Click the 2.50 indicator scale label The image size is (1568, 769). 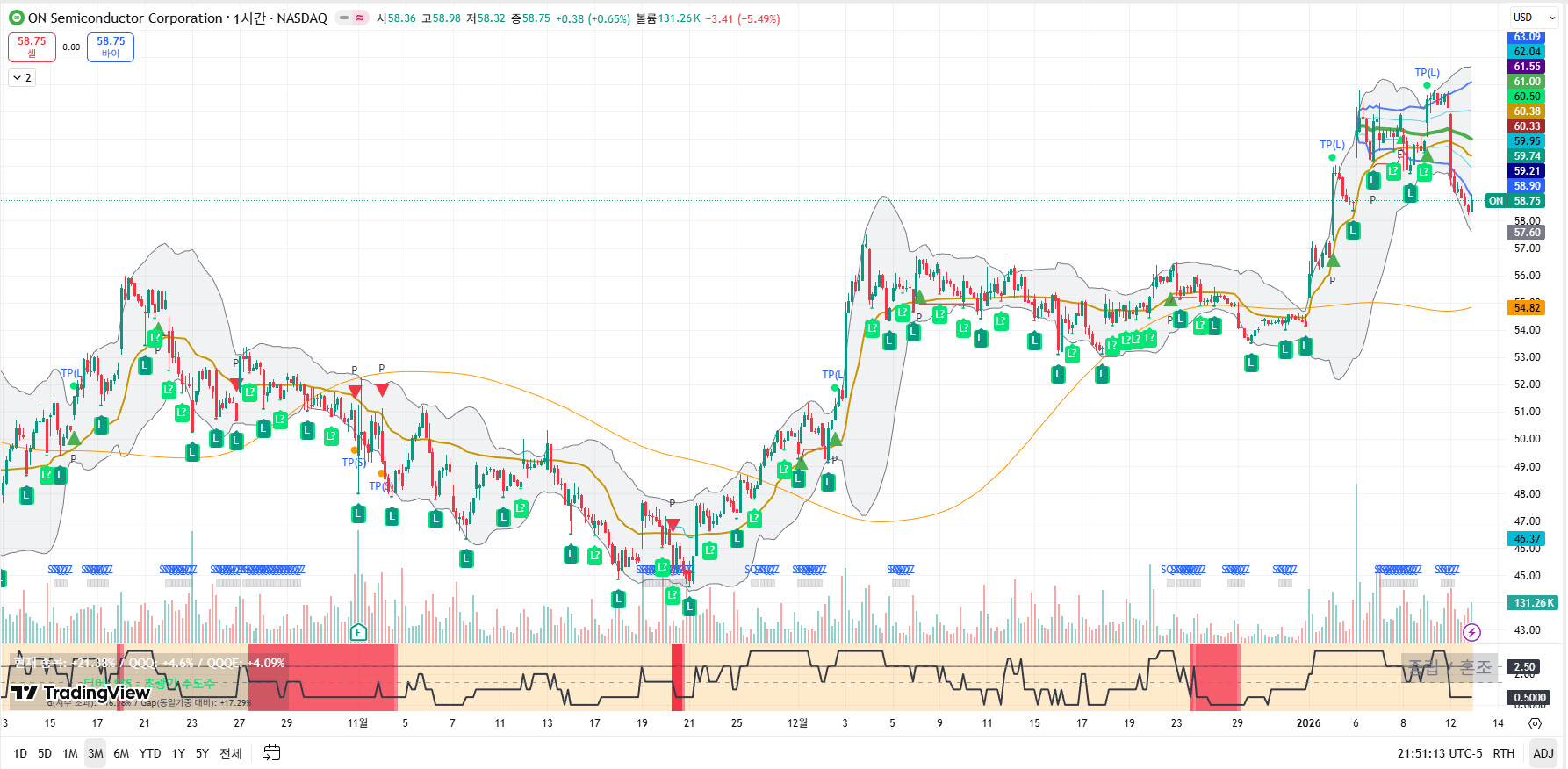(1525, 667)
